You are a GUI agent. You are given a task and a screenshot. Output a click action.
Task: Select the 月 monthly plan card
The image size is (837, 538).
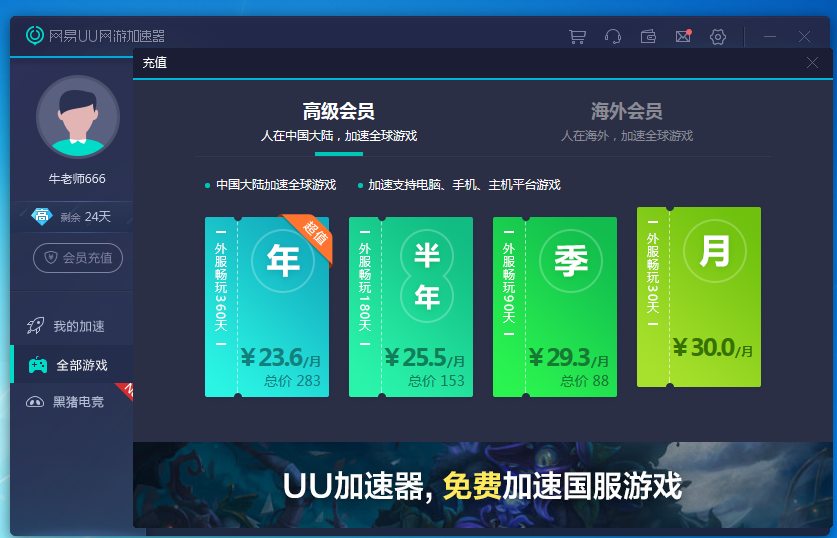point(699,297)
